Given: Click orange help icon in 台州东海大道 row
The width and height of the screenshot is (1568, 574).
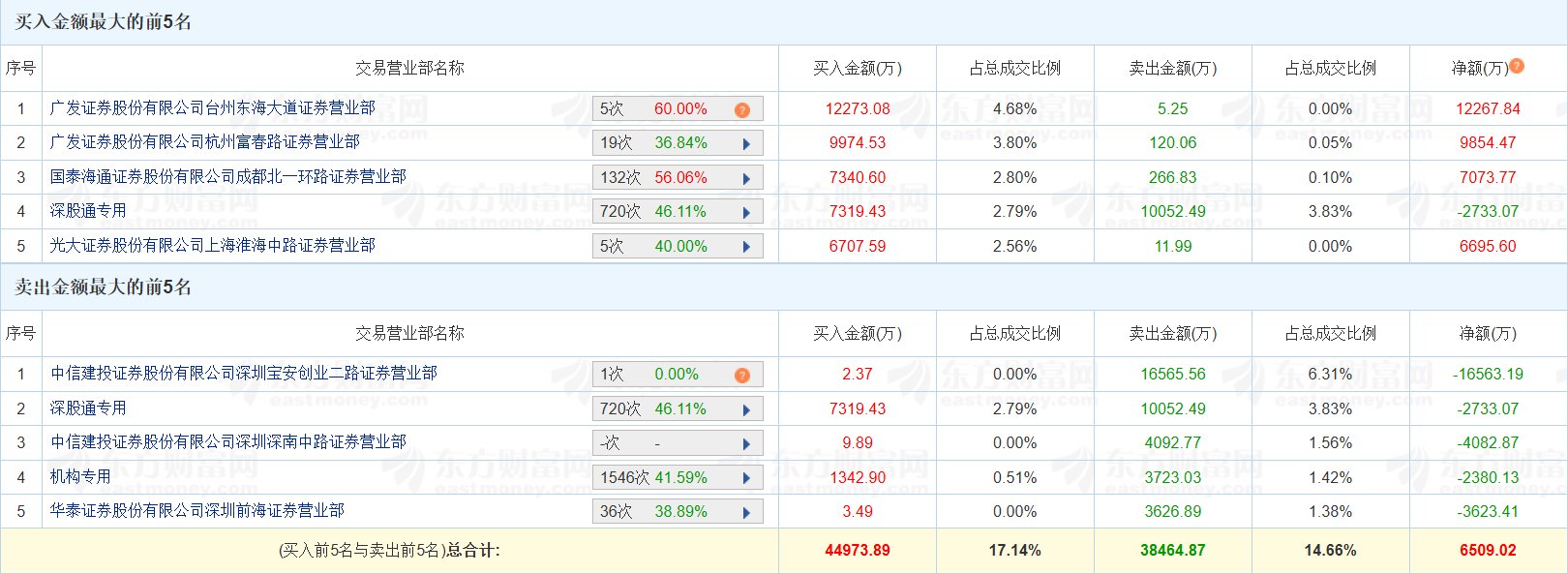Looking at the screenshot, I should point(742,109).
